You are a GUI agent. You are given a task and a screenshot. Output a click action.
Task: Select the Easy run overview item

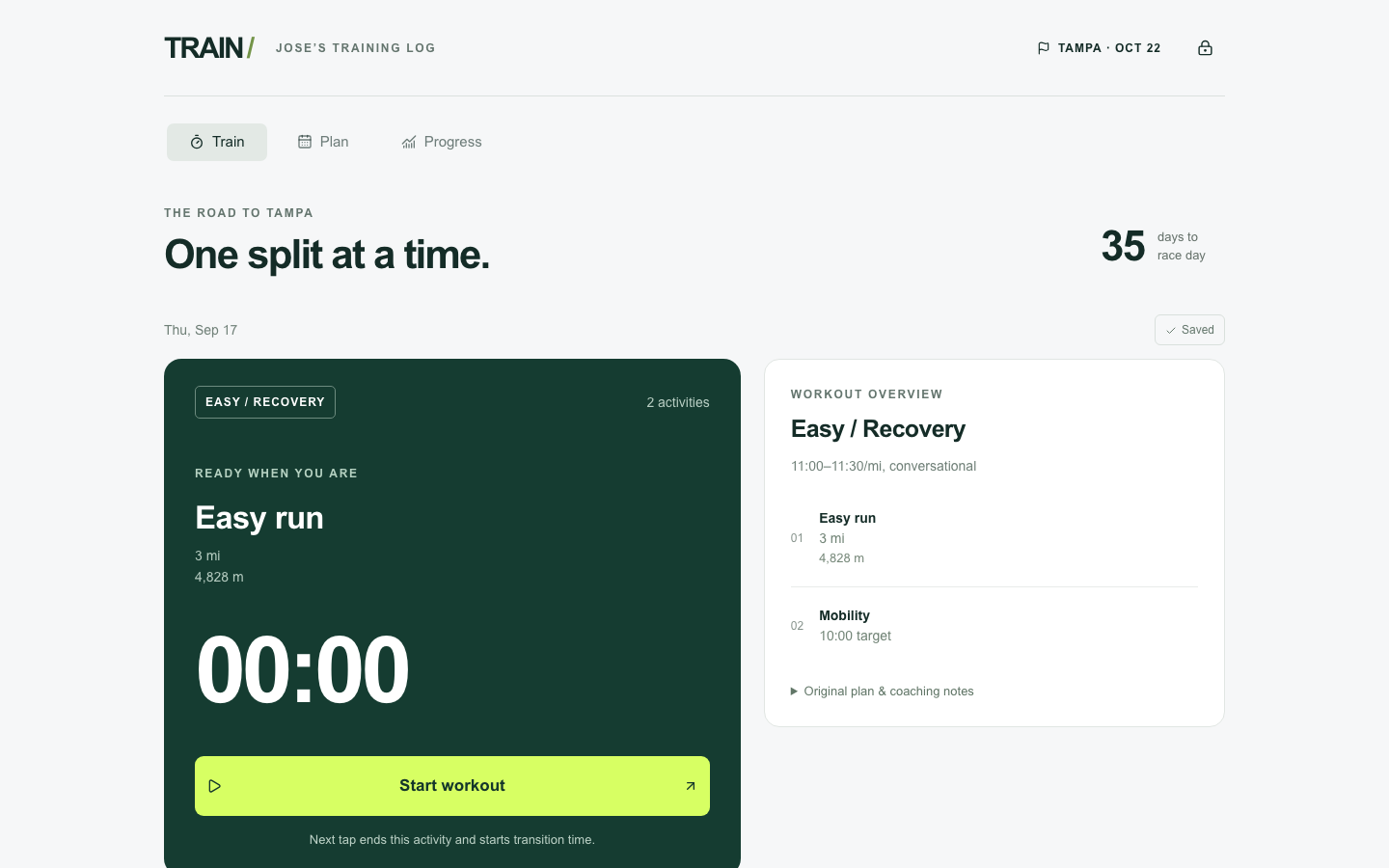point(994,538)
